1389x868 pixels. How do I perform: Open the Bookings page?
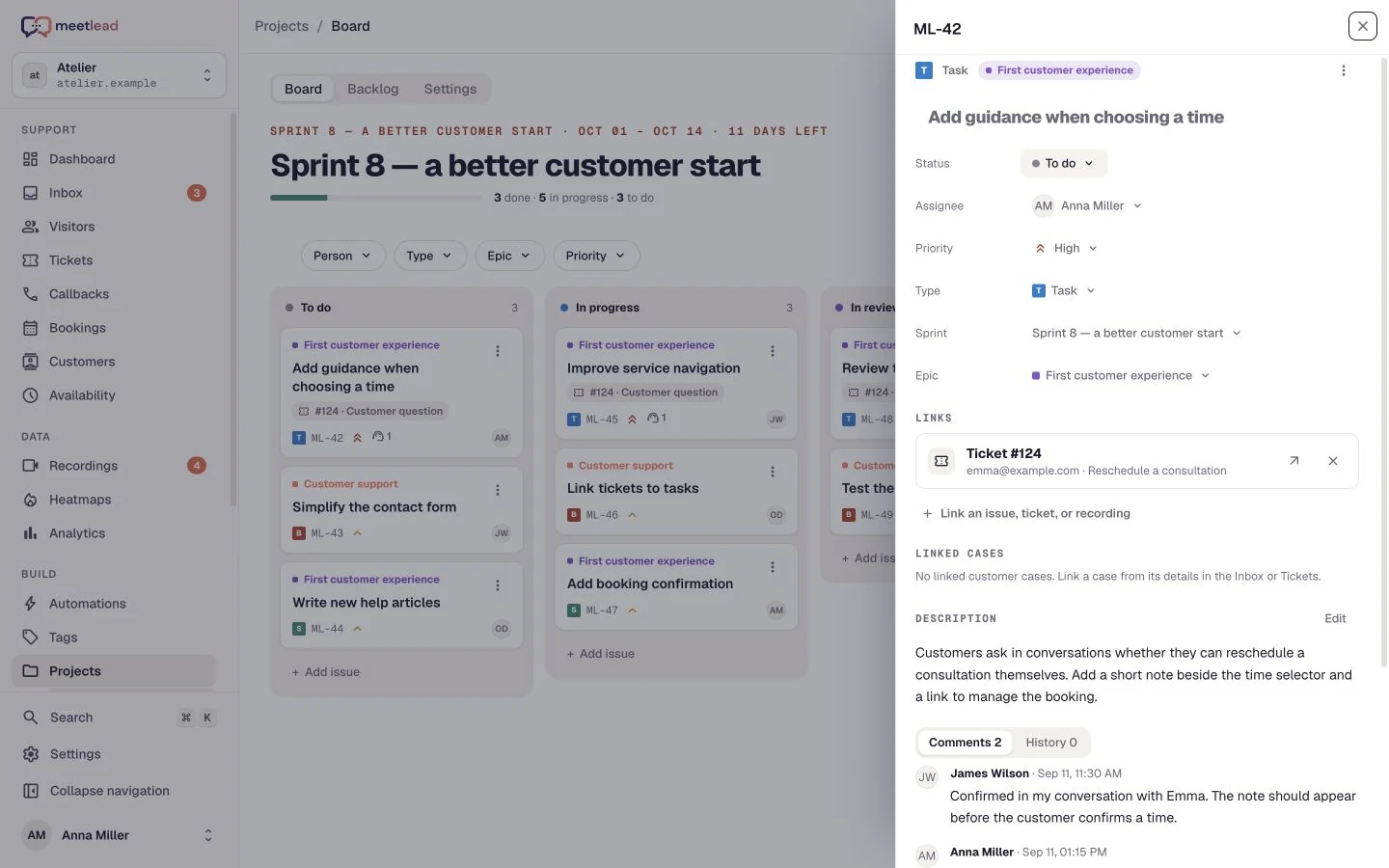[x=114, y=328]
